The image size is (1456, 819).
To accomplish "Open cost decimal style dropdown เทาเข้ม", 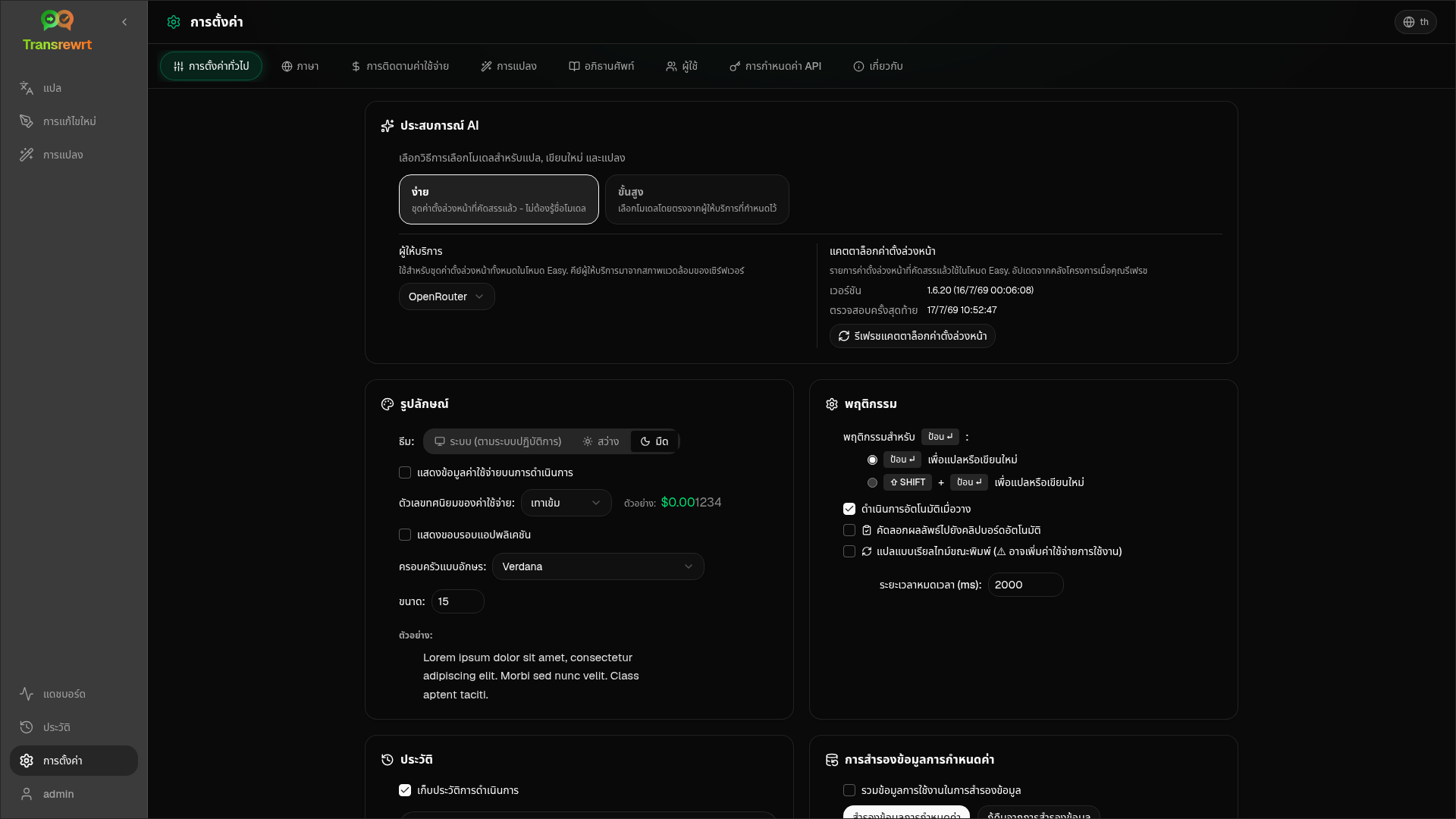I will coord(566,503).
